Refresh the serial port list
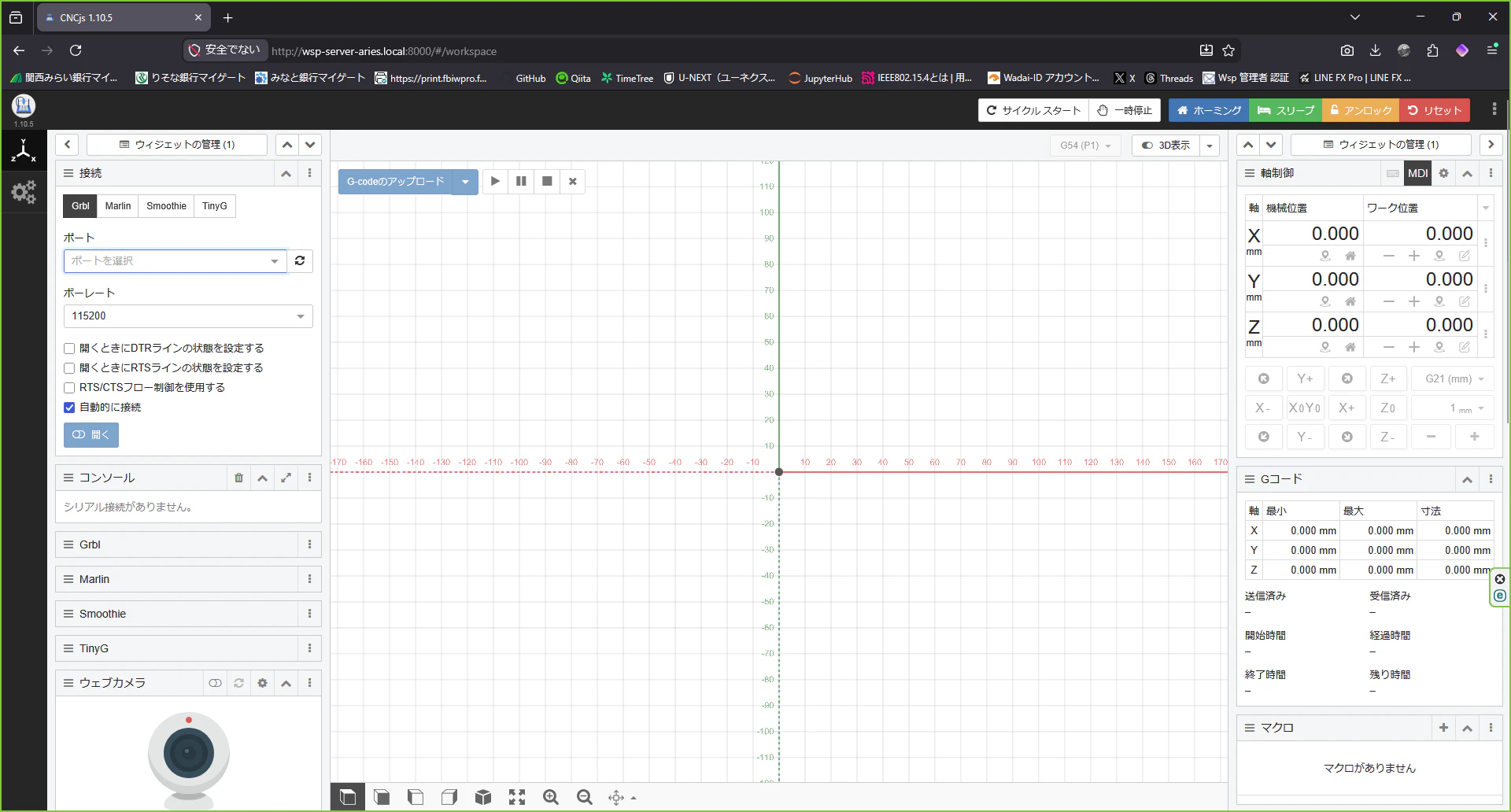Image resolution: width=1511 pixels, height=812 pixels. pyautogui.click(x=300, y=261)
